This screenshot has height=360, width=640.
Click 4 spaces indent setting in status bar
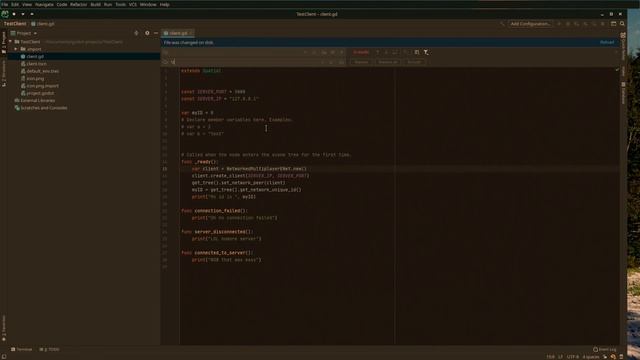pyautogui.click(x=591, y=357)
